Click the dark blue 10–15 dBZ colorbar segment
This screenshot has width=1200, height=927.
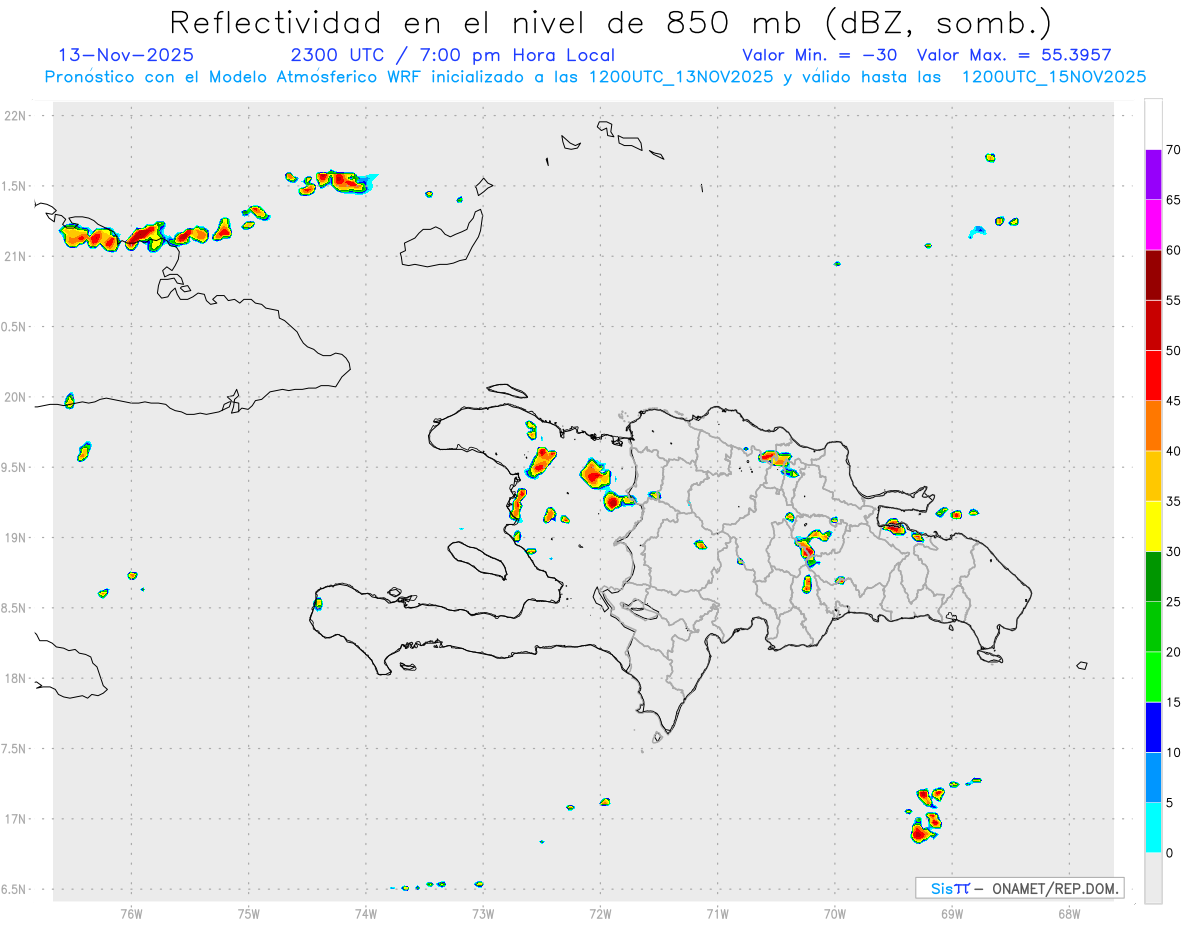tap(1153, 727)
